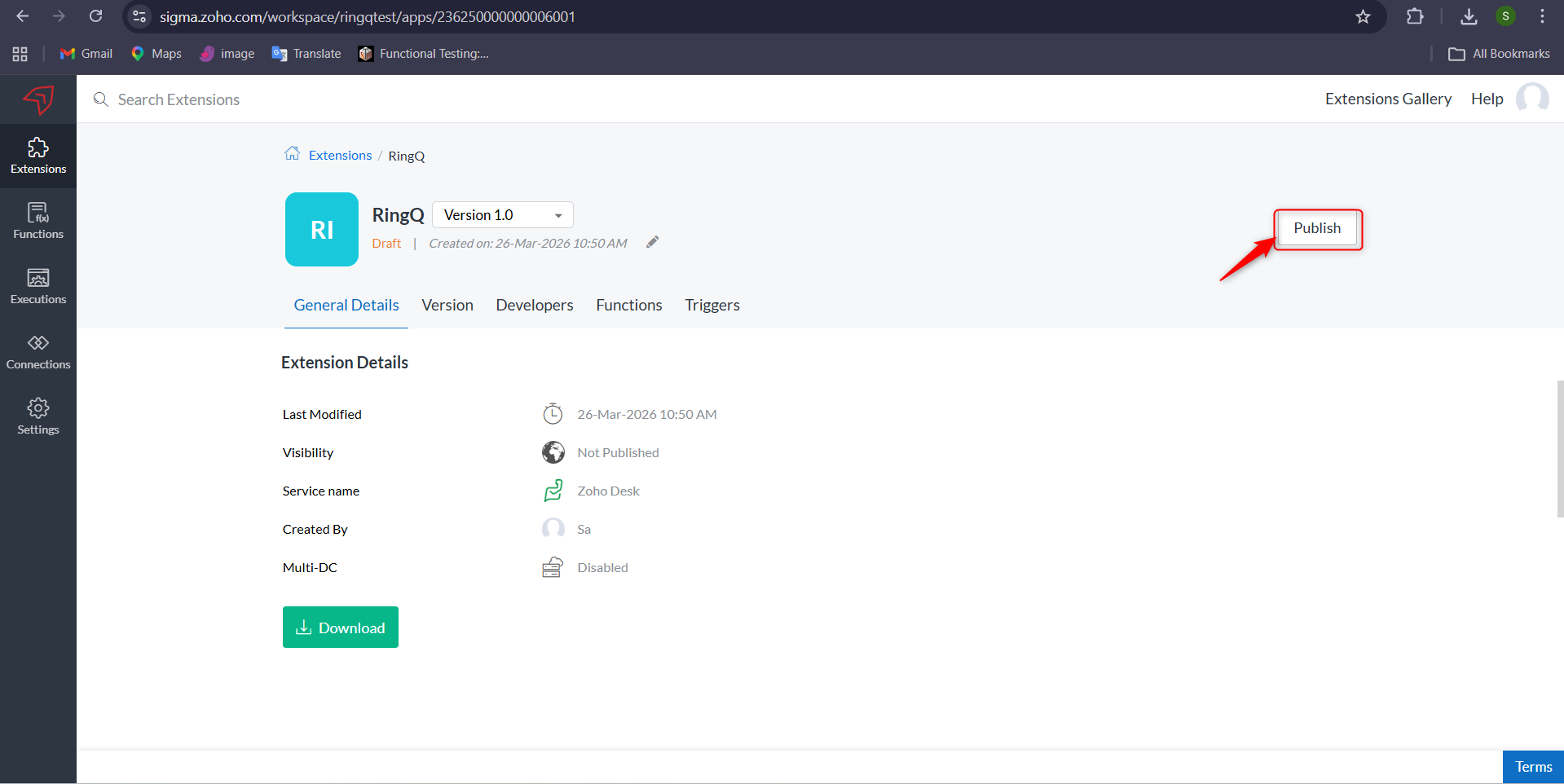This screenshot has height=784, width=1564.
Task: Open the browser extensions puzzle icon
Action: tap(1415, 16)
